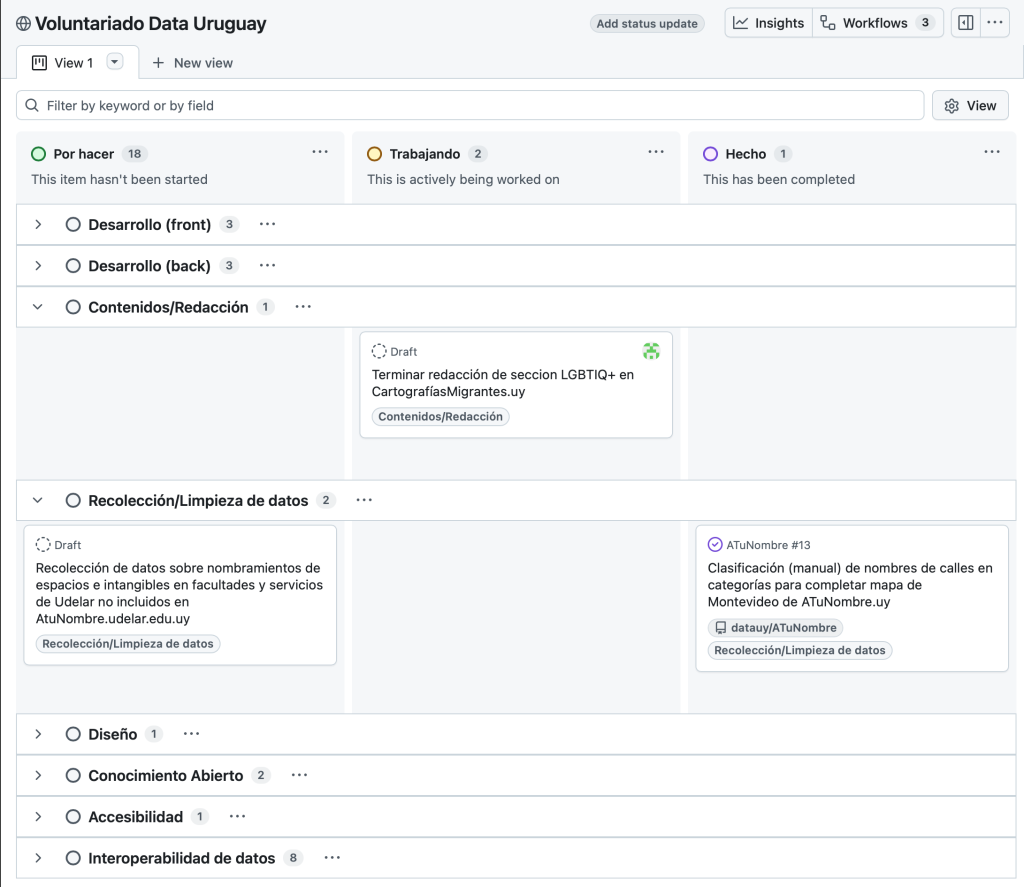The image size is (1024, 887).
Task: Open View 1 tab dropdown arrow
Action: [115, 62]
